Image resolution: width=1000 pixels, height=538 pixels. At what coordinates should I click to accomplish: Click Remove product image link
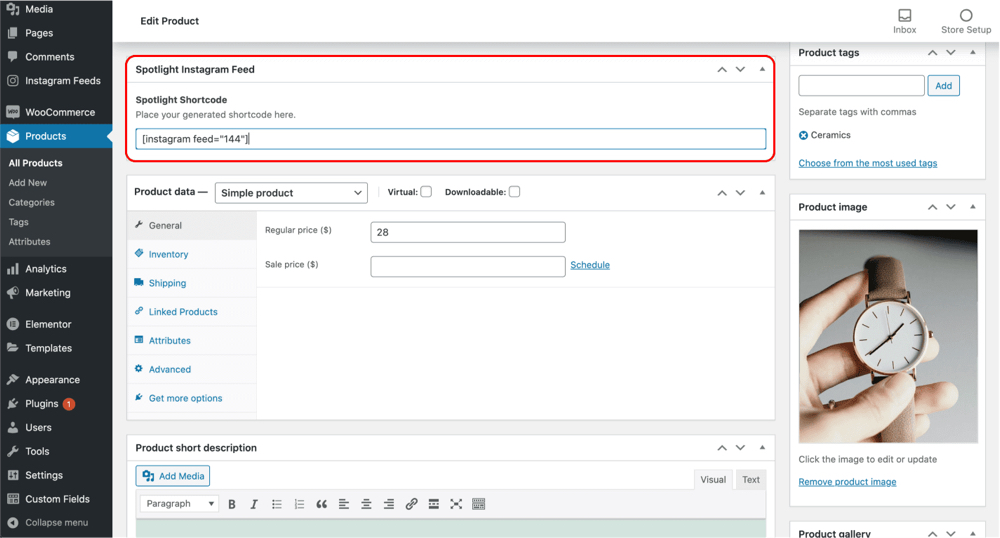coord(848,482)
